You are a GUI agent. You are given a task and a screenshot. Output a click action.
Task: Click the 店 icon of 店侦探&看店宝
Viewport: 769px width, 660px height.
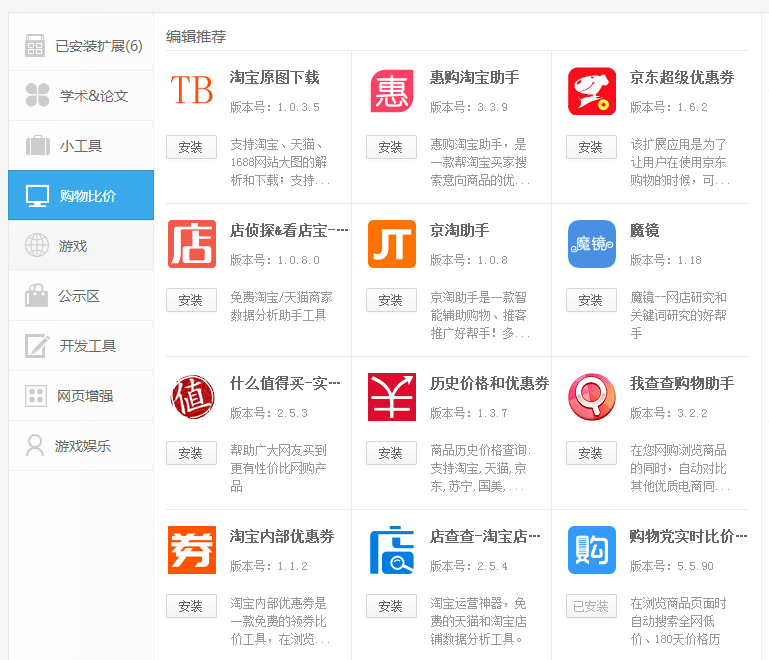(x=192, y=244)
